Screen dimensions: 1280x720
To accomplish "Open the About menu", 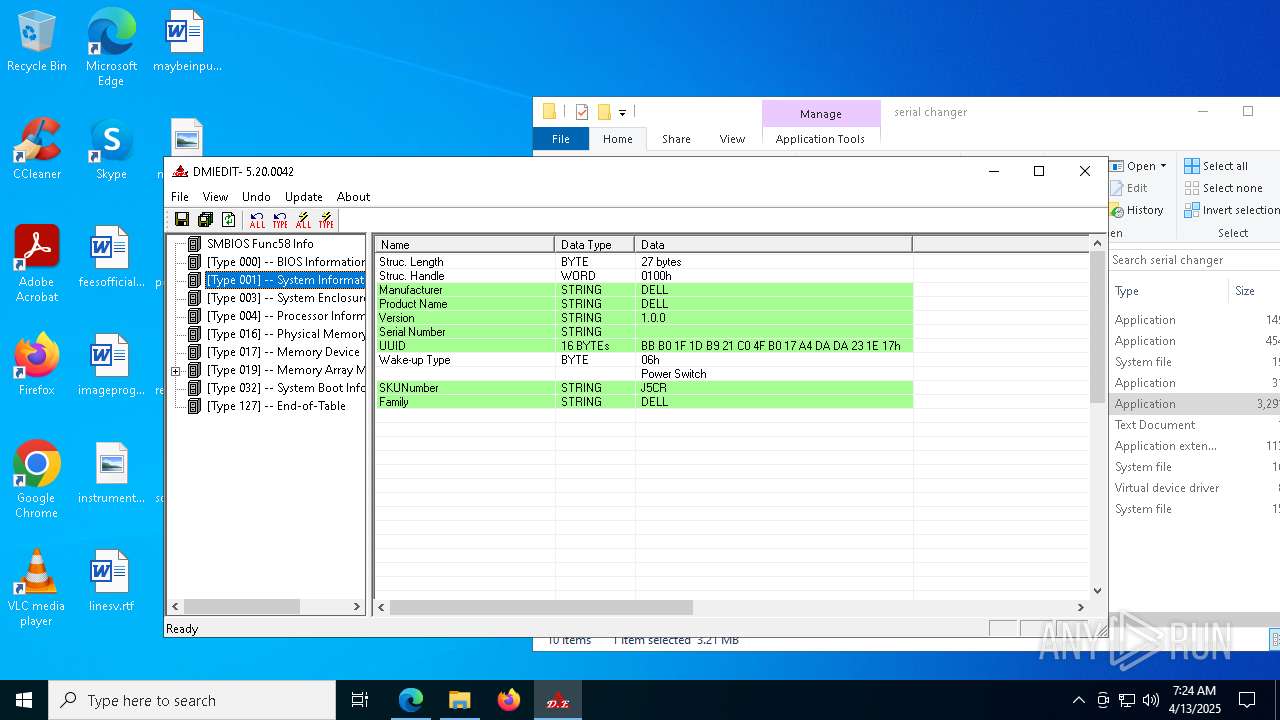I will click(x=353, y=197).
